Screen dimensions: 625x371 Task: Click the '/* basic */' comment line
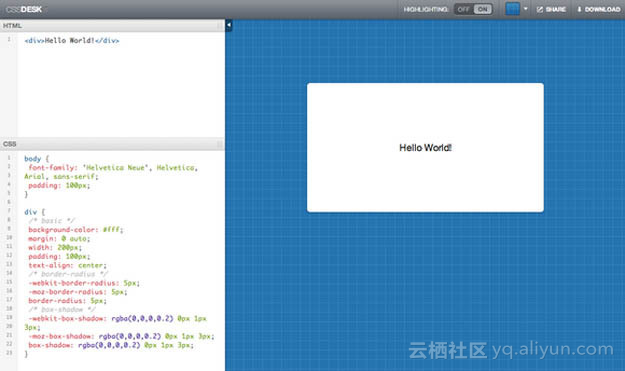[51, 221]
